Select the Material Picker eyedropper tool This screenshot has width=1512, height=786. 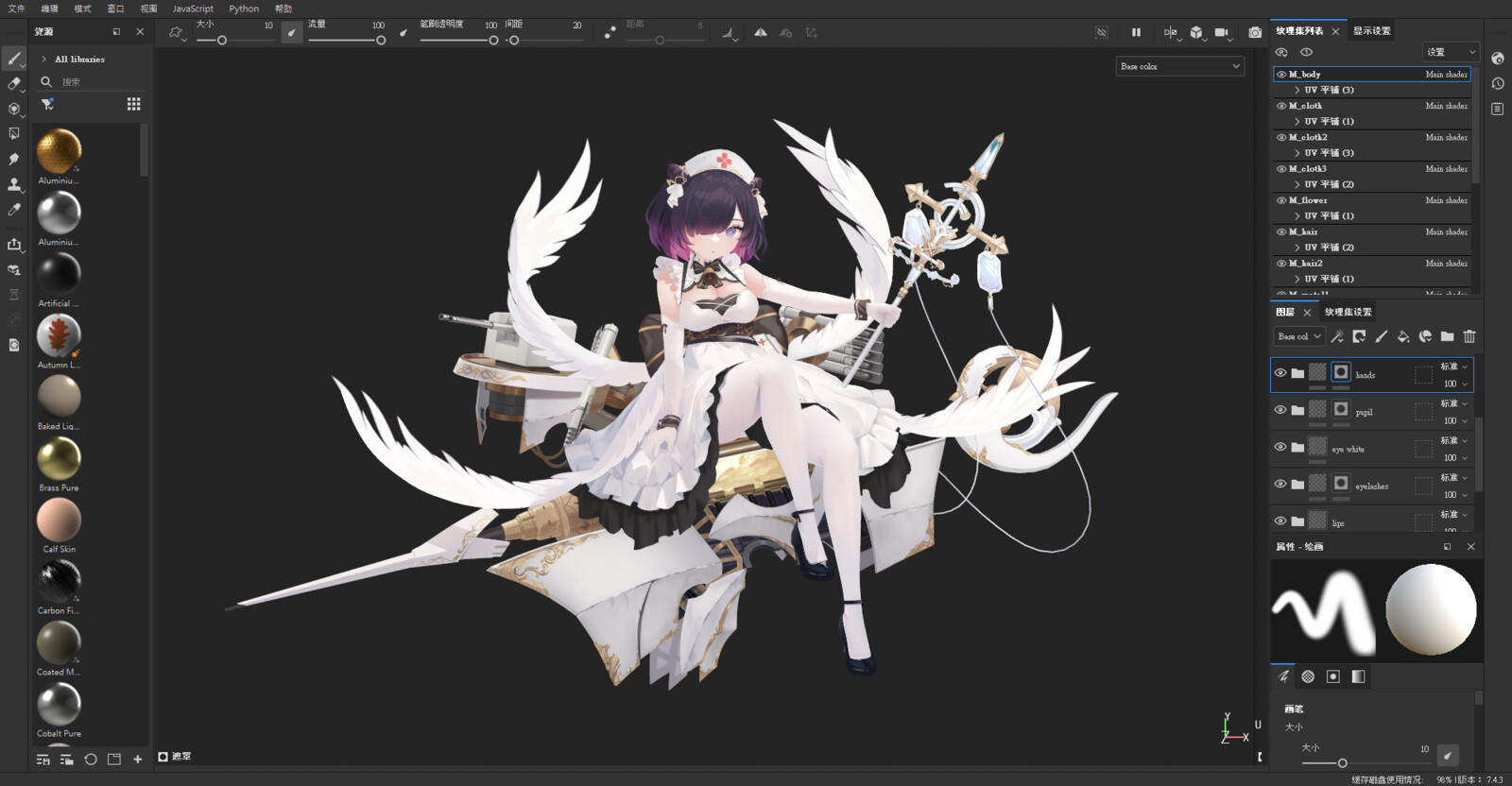click(x=14, y=210)
